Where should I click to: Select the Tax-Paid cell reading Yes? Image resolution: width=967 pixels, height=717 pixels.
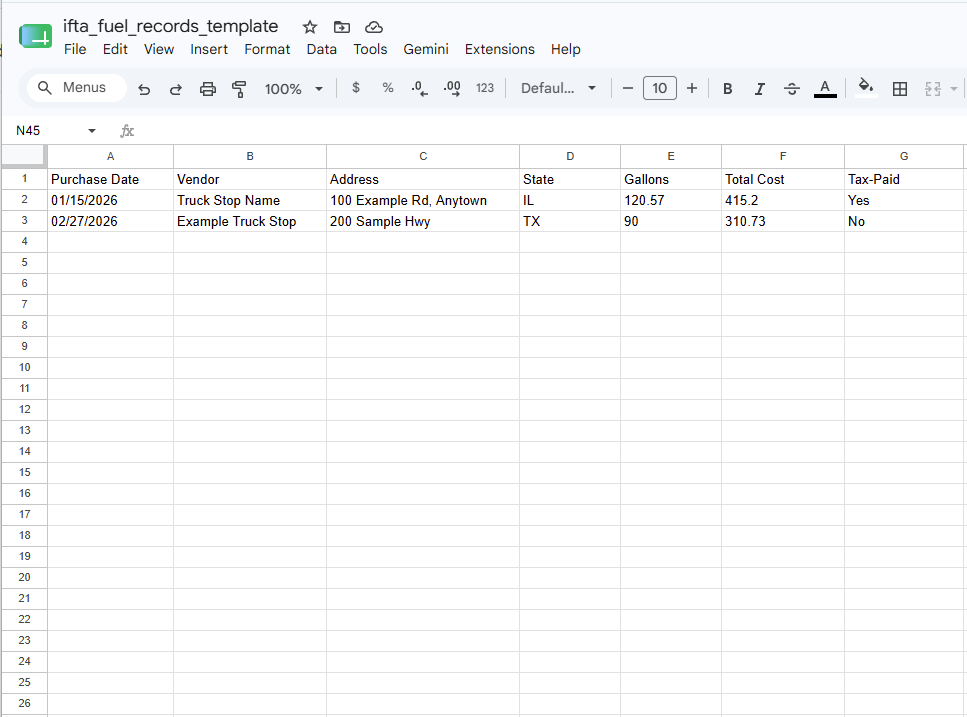pyautogui.click(x=903, y=200)
